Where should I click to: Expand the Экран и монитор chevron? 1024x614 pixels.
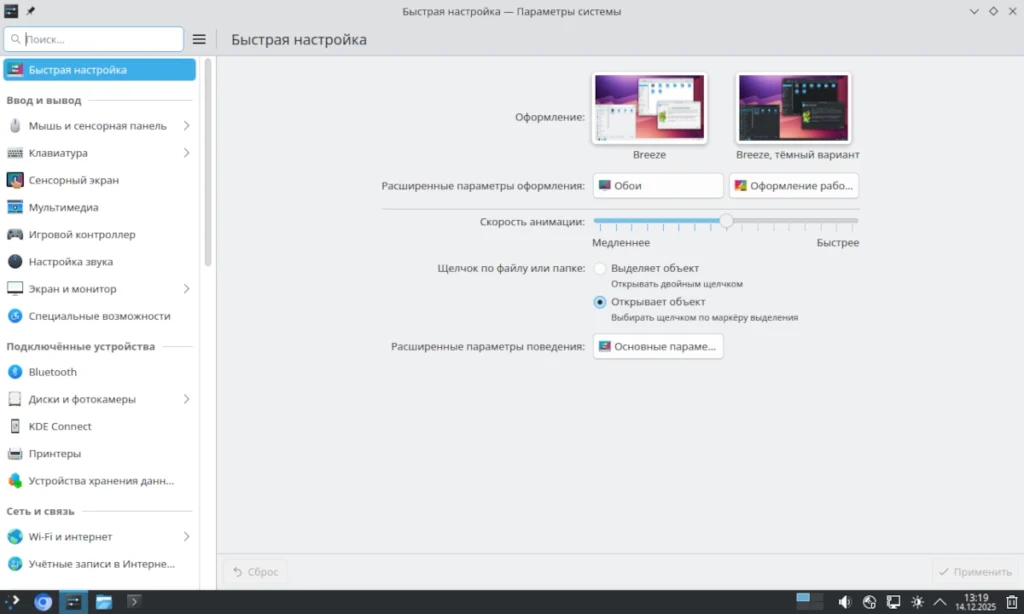186,288
